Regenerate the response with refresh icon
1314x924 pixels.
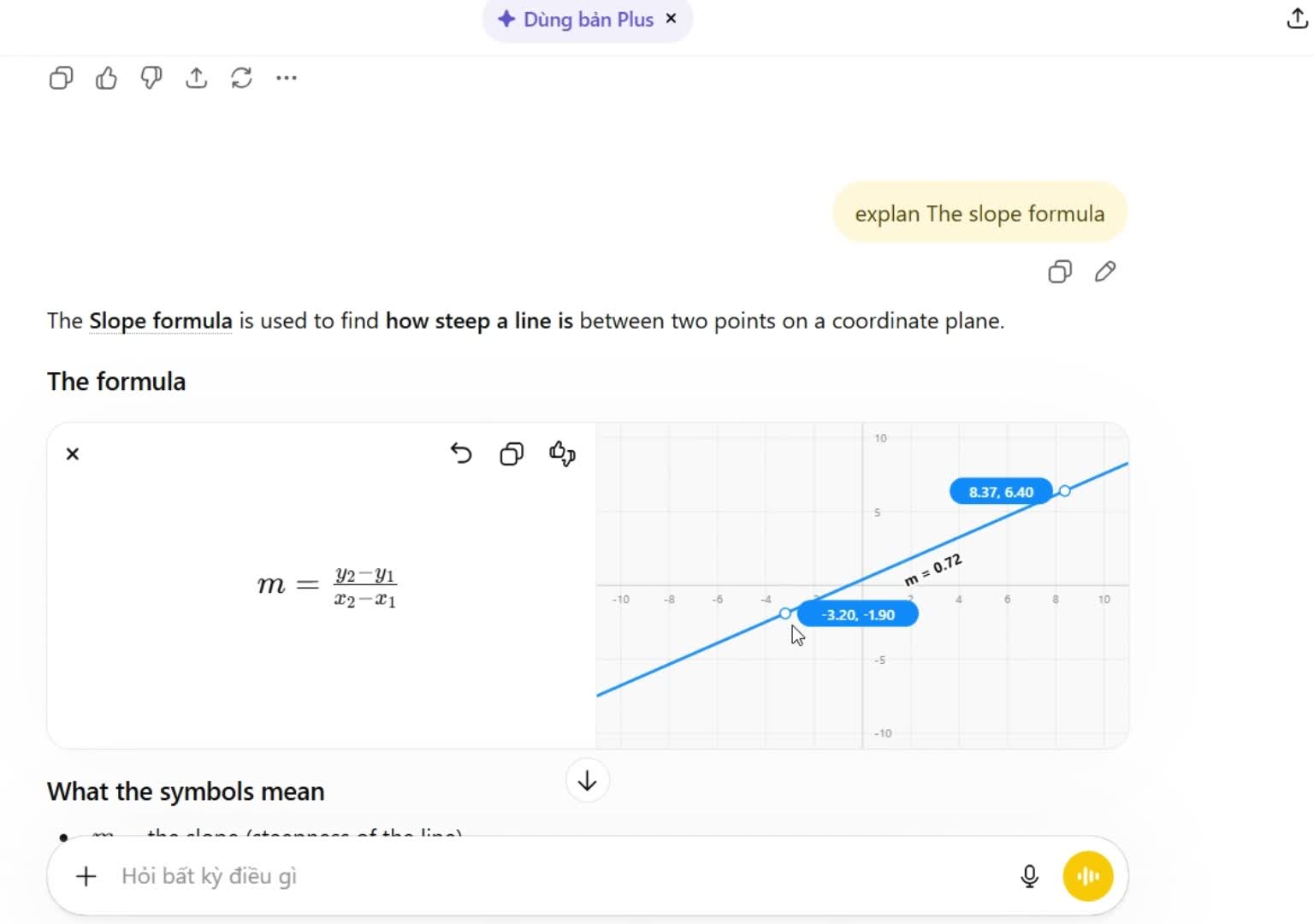tap(241, 79)
